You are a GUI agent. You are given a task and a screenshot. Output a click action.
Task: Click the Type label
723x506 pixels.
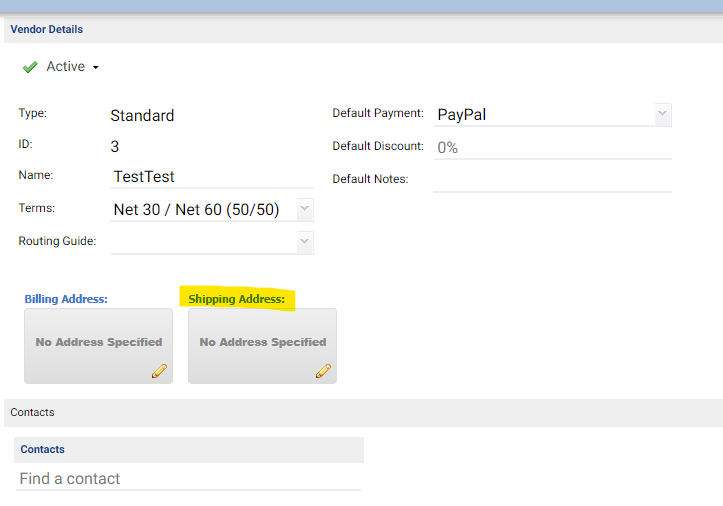point(32,113)
